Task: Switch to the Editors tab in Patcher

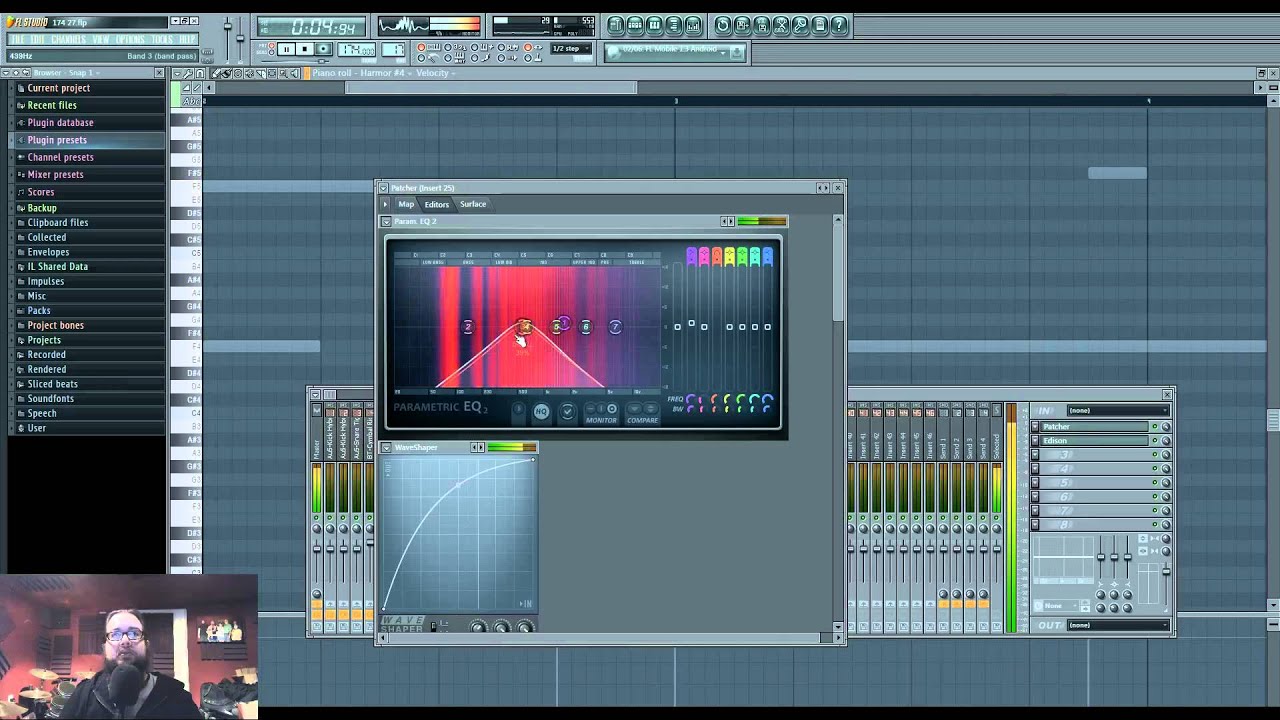Action: [437, 204]
